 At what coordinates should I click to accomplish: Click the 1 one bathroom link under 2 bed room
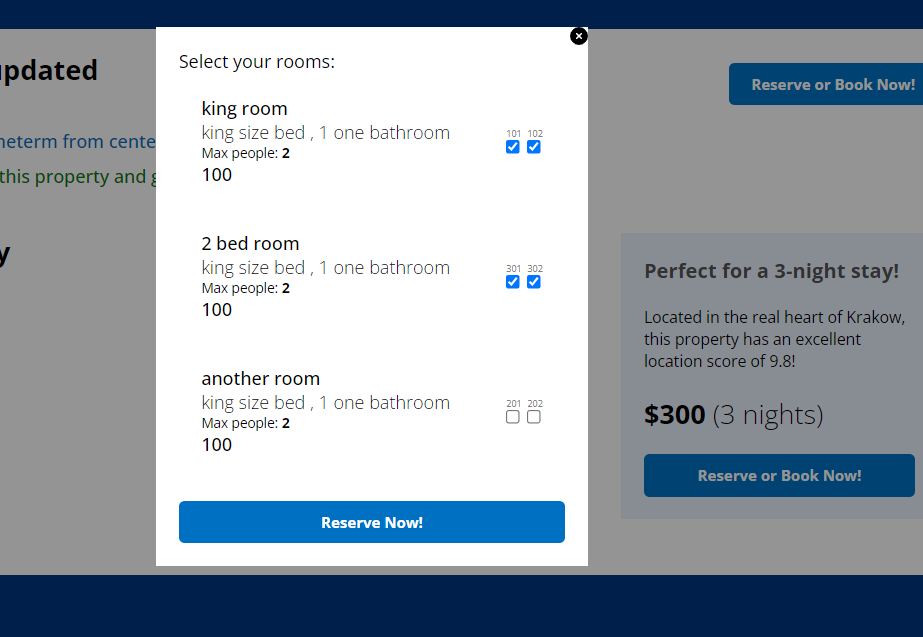pos(386,267)
